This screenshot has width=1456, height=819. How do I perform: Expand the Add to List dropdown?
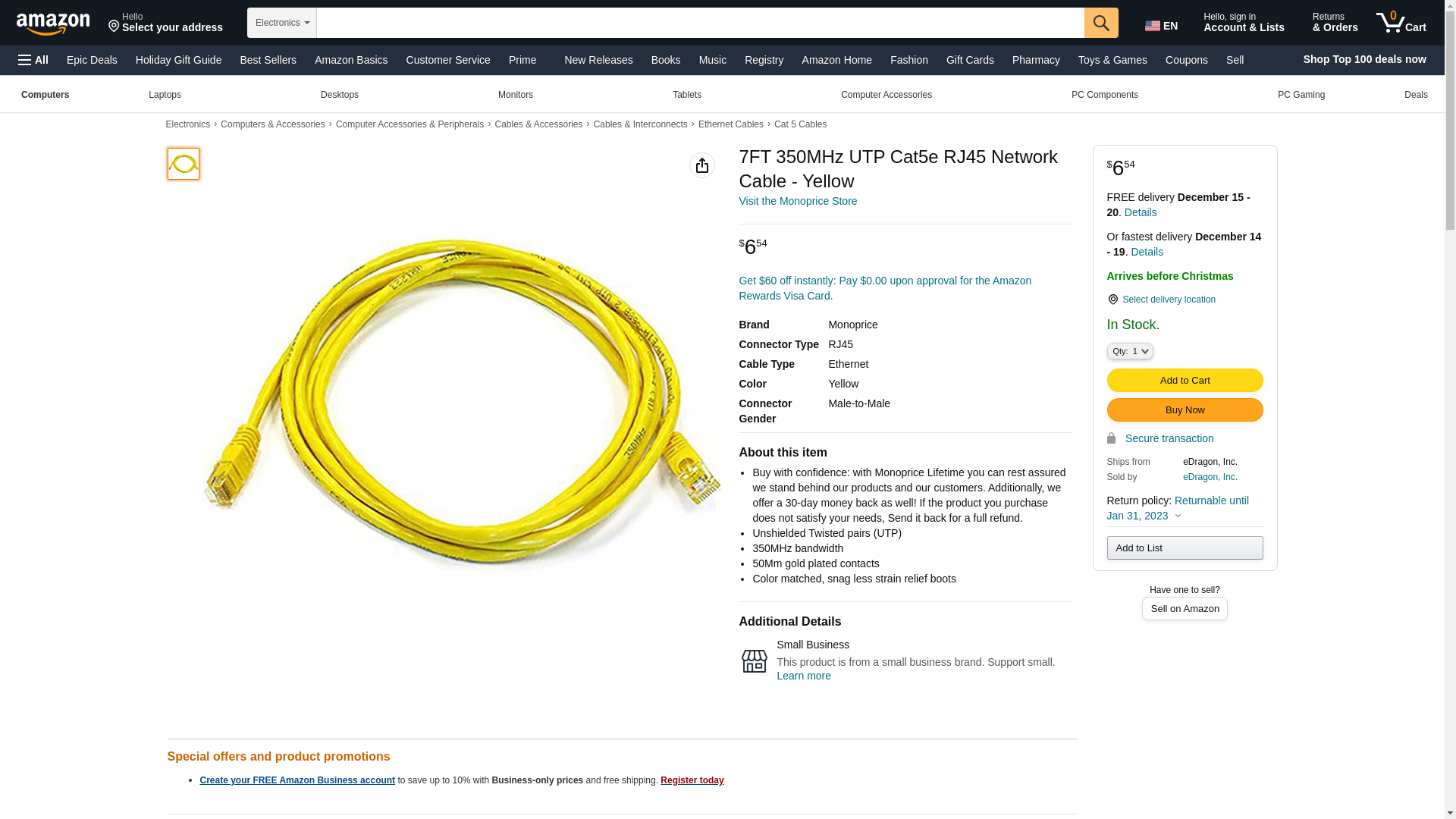coord(1185,548)
